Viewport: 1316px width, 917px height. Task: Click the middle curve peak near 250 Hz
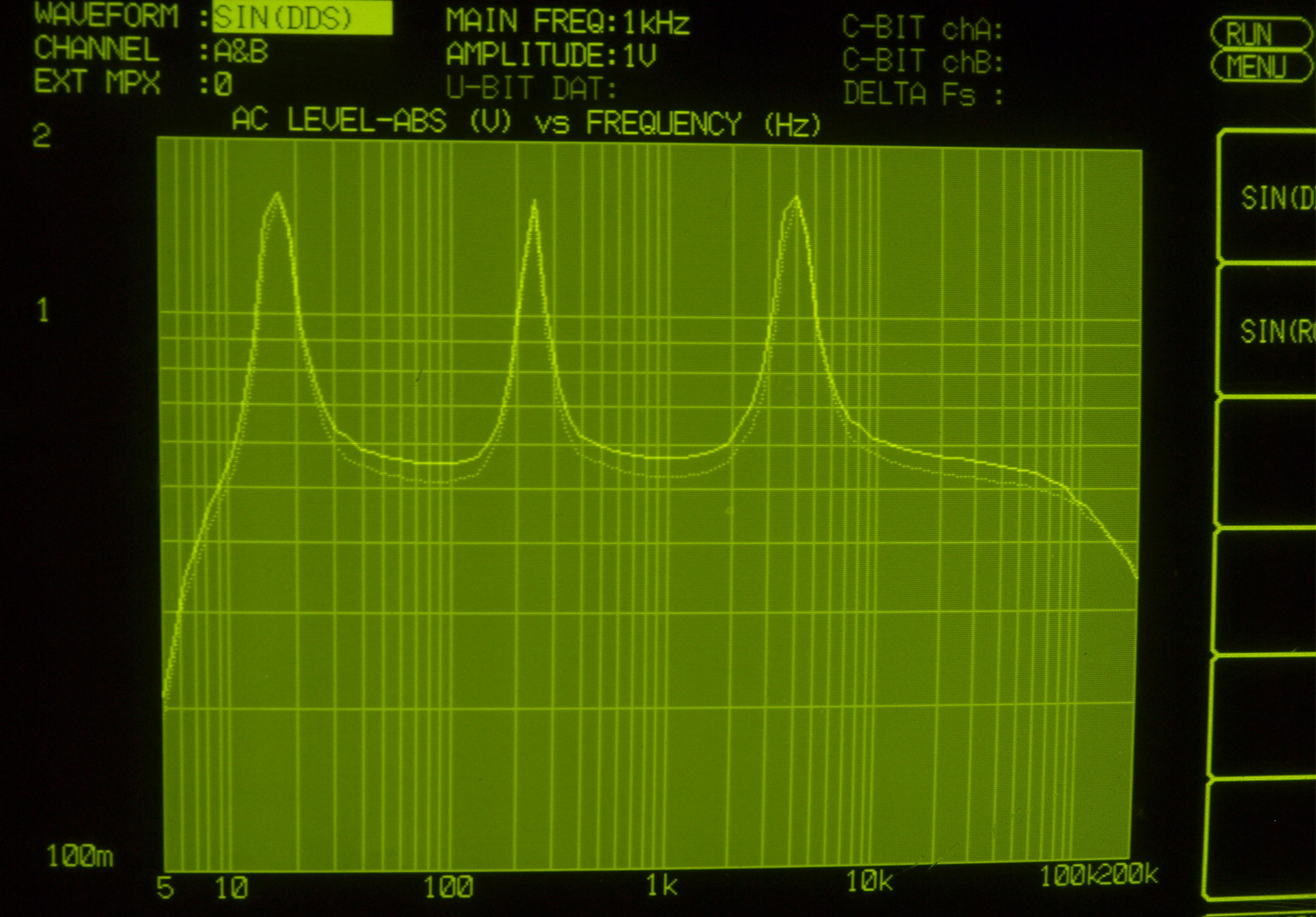[534, 203]
